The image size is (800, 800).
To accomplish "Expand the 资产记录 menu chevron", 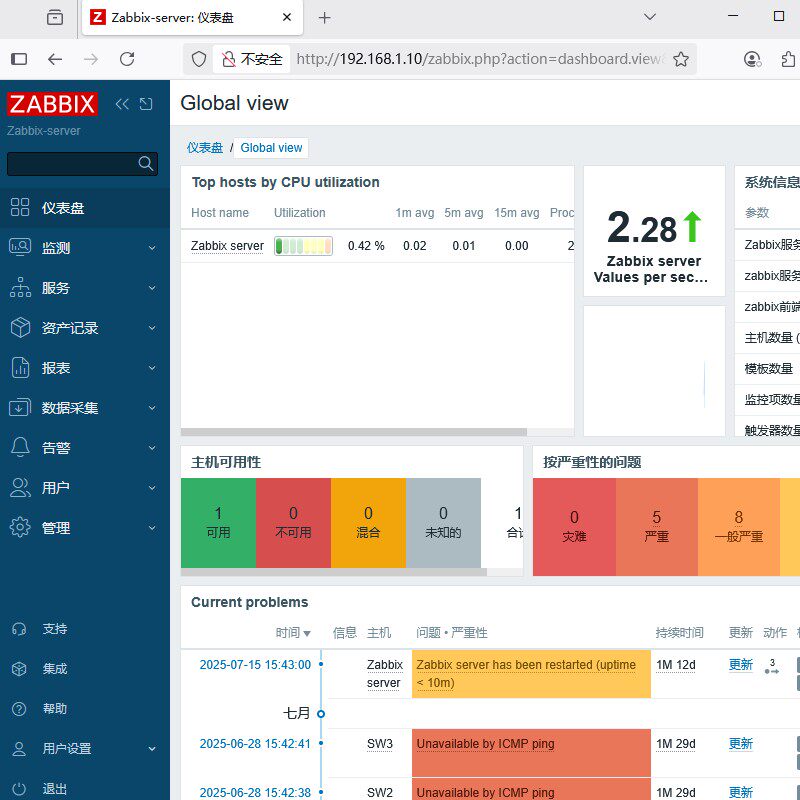I will click(x=152, y=328).
